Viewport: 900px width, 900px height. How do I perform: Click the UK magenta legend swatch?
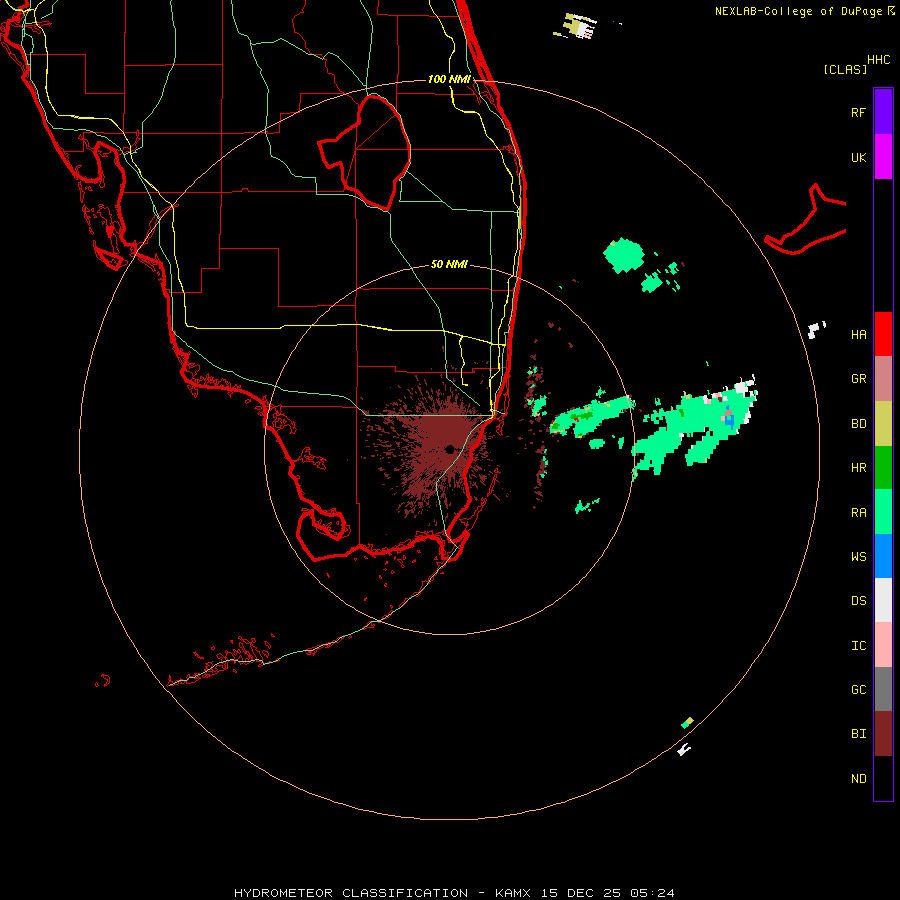coord(883,157)
